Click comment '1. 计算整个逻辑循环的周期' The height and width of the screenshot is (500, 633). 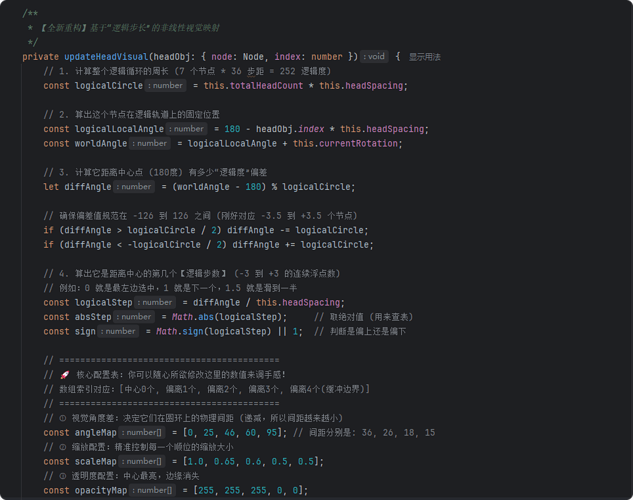click(x=187, y=71)
